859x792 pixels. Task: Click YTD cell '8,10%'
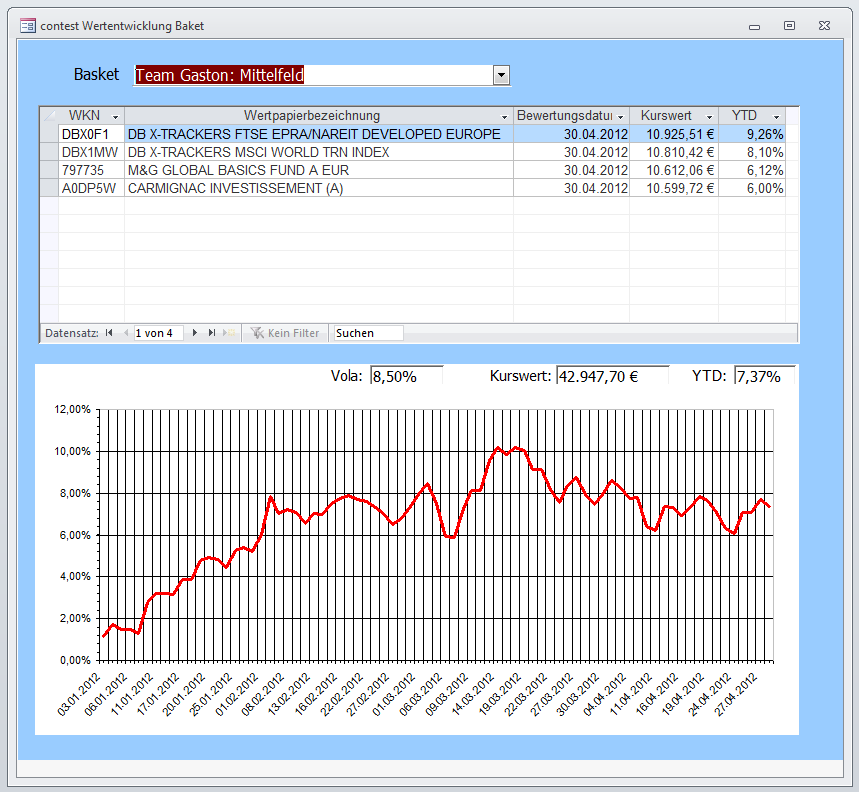coord(752,152)
